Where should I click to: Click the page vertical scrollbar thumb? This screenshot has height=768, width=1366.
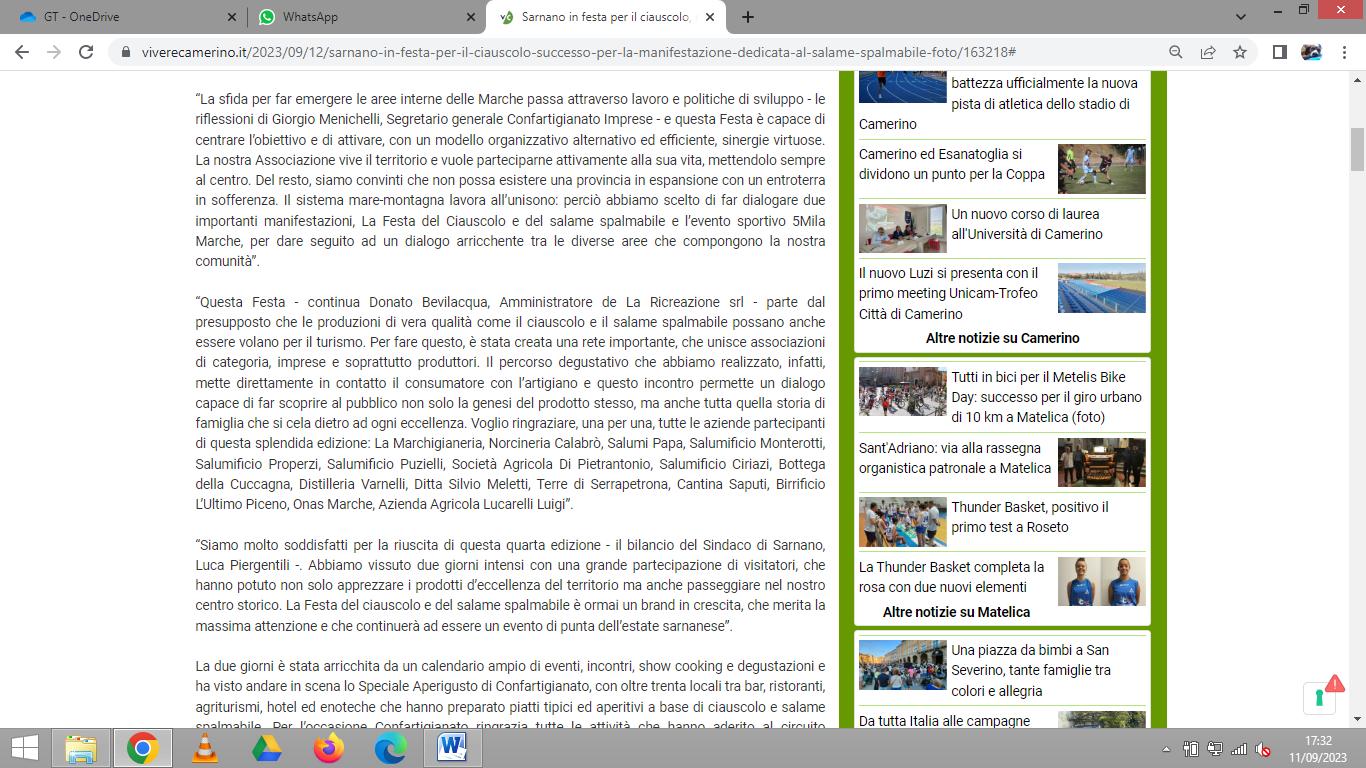coord(1357,150)
